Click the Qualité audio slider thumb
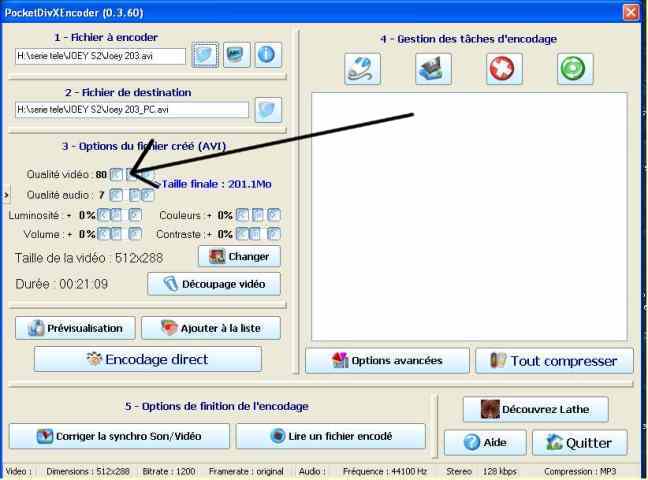 [x=134, y=195]
